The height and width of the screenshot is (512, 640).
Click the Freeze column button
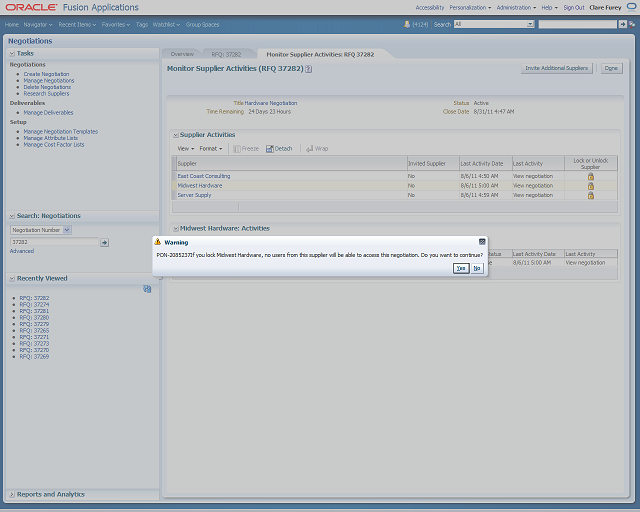[246, 149]
